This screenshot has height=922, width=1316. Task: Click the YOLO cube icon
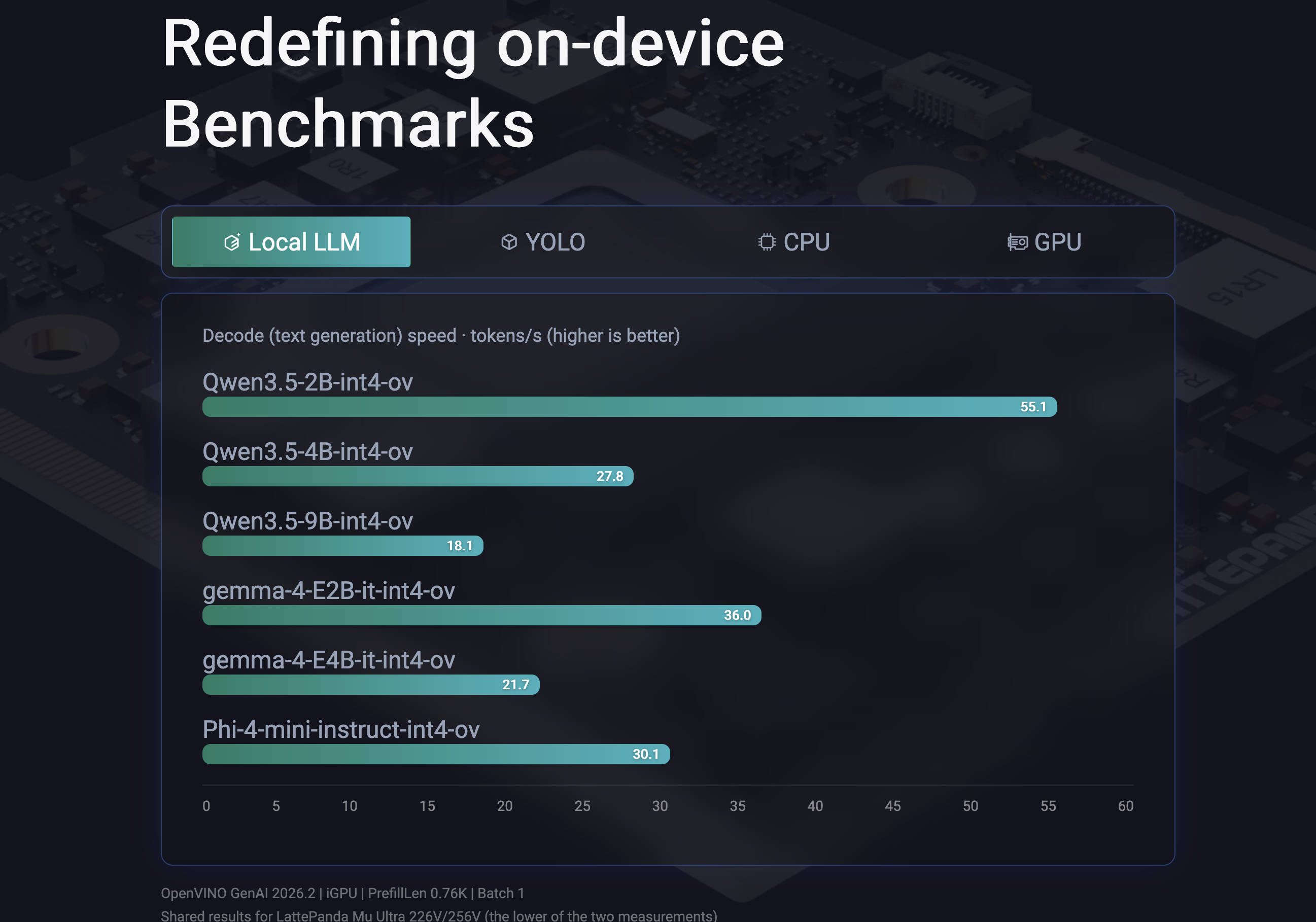pyautogui.click(x=509, y=242)
